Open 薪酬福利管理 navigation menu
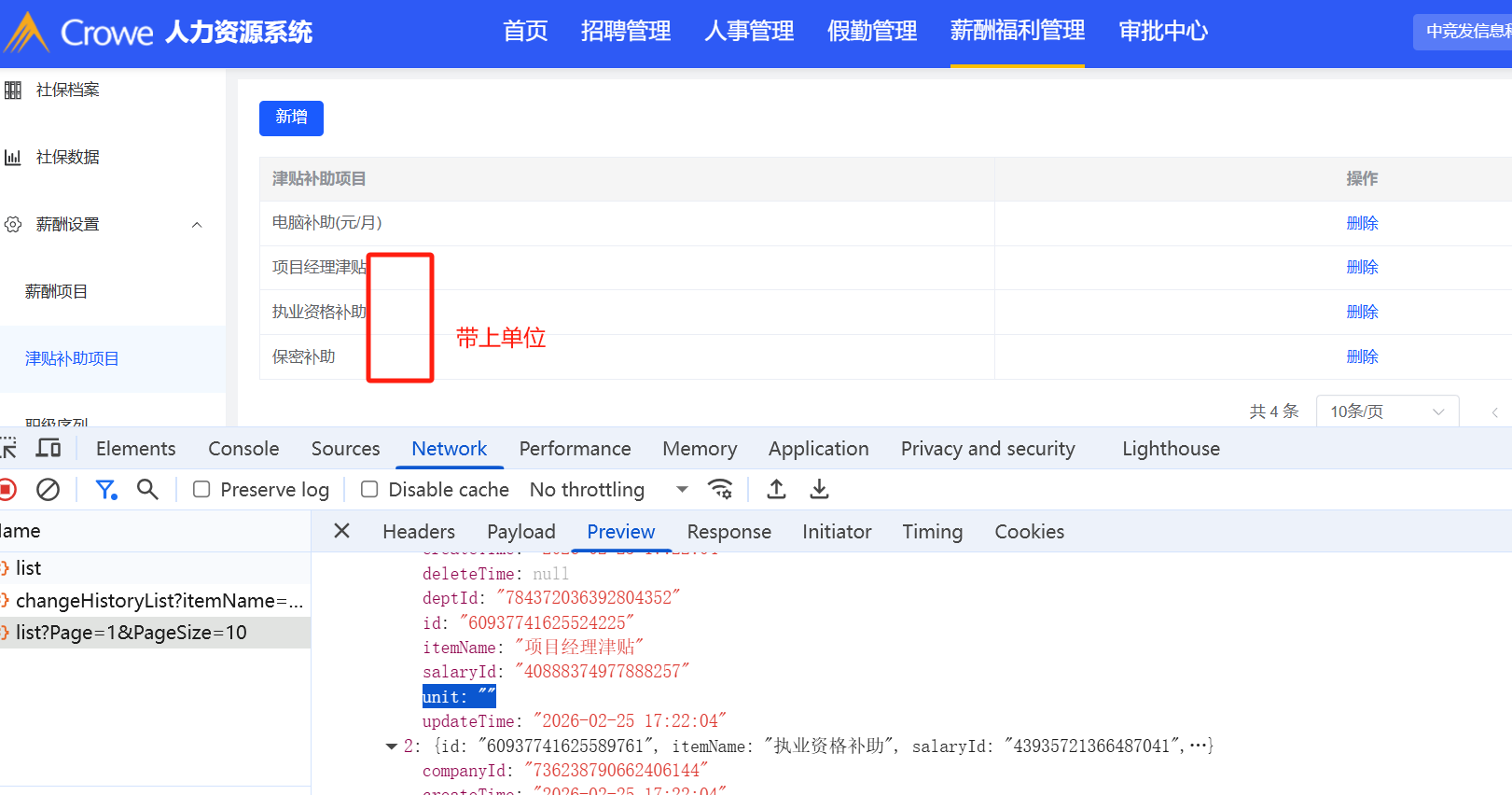The height and width of the screenshot is (795, 1512). click(x=1018, y=32)
